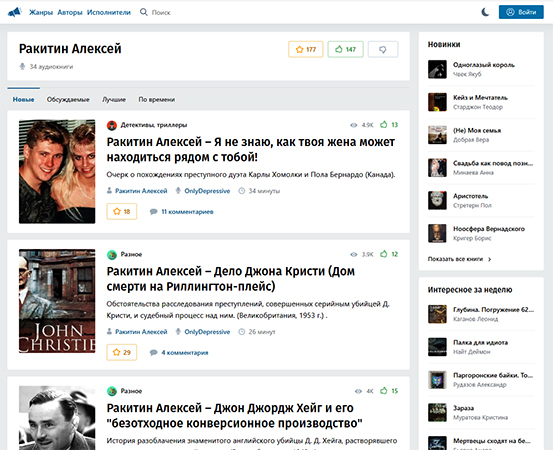Click thumbs-up icon with 15 likes
The image size is (553, 450).
pos(384,390)
